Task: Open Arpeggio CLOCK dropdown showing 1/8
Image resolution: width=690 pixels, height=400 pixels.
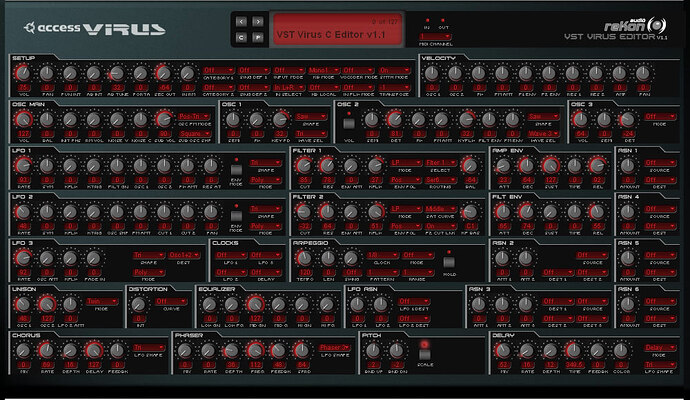Action: pos(382,255)
